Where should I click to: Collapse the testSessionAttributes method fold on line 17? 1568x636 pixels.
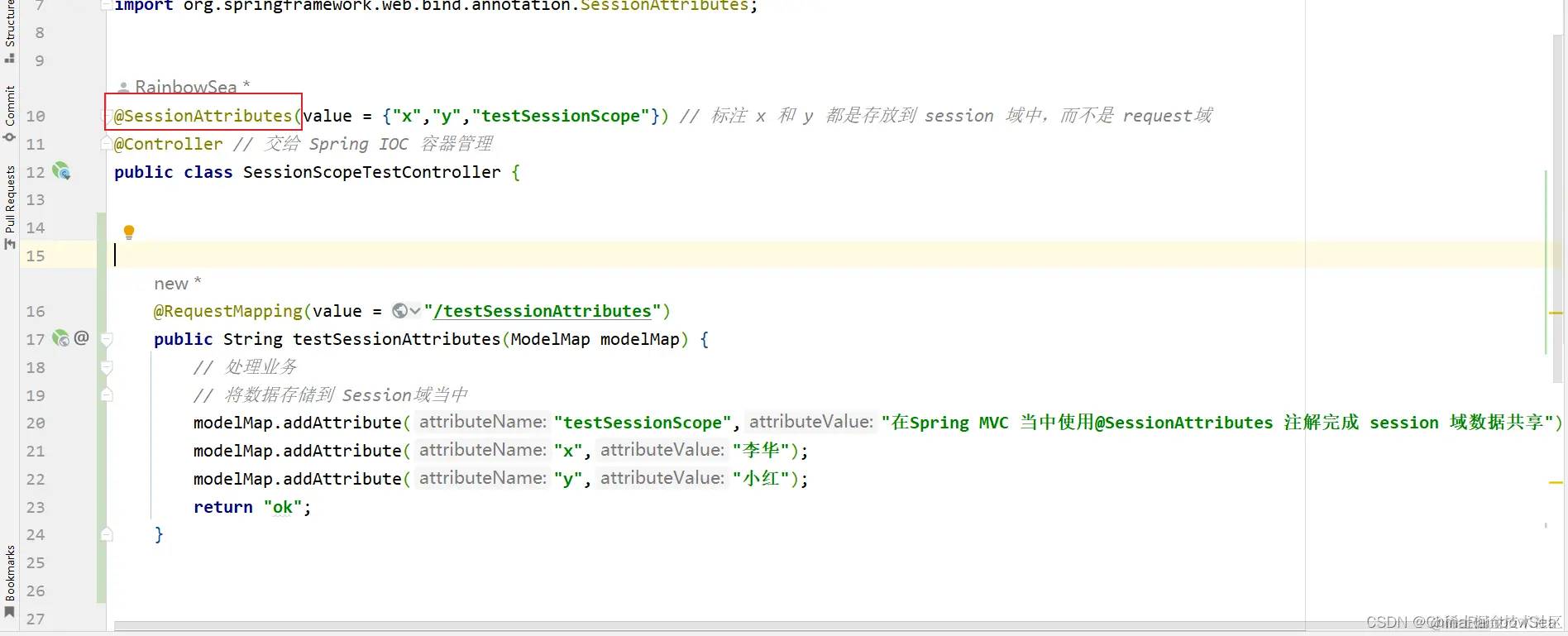tap(107, 339)
